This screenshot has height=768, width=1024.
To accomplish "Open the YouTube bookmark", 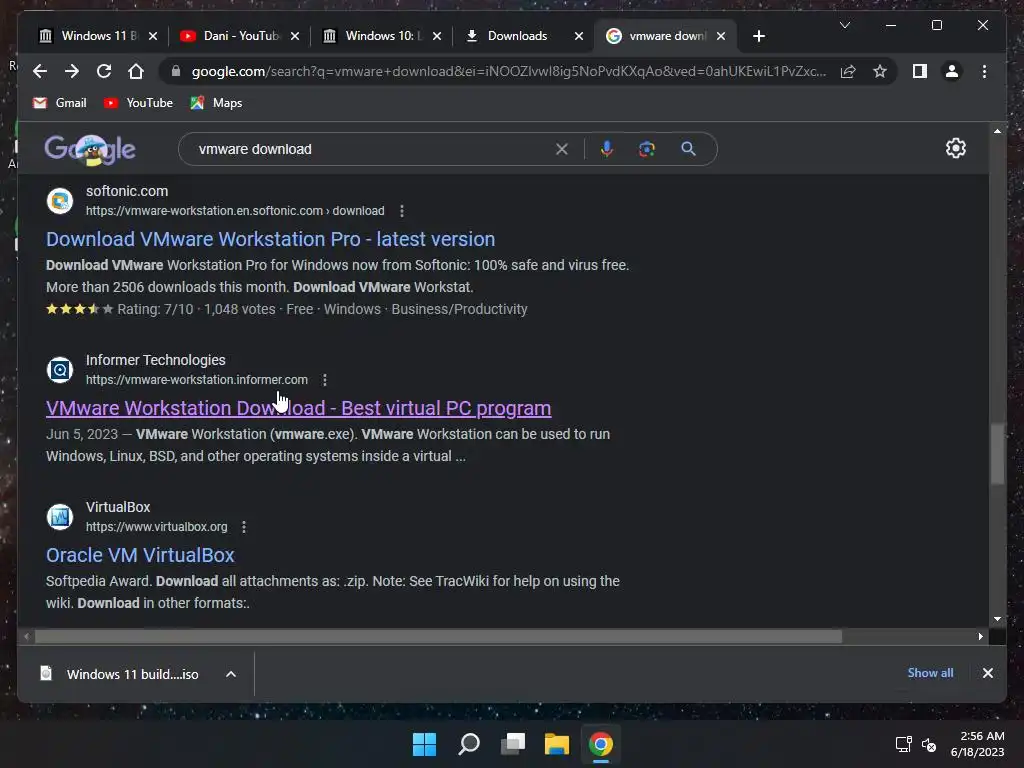I will (x=138, y=103).
